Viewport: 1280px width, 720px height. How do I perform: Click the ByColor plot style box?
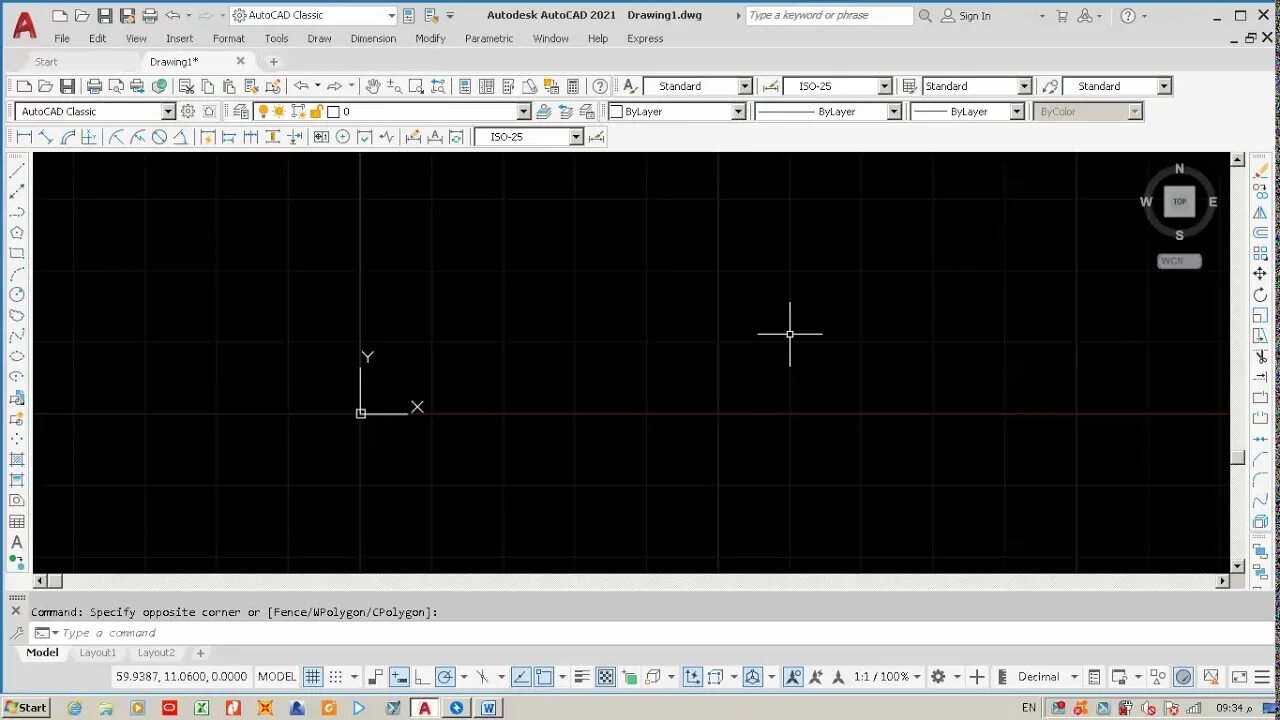click(1088, 112)
